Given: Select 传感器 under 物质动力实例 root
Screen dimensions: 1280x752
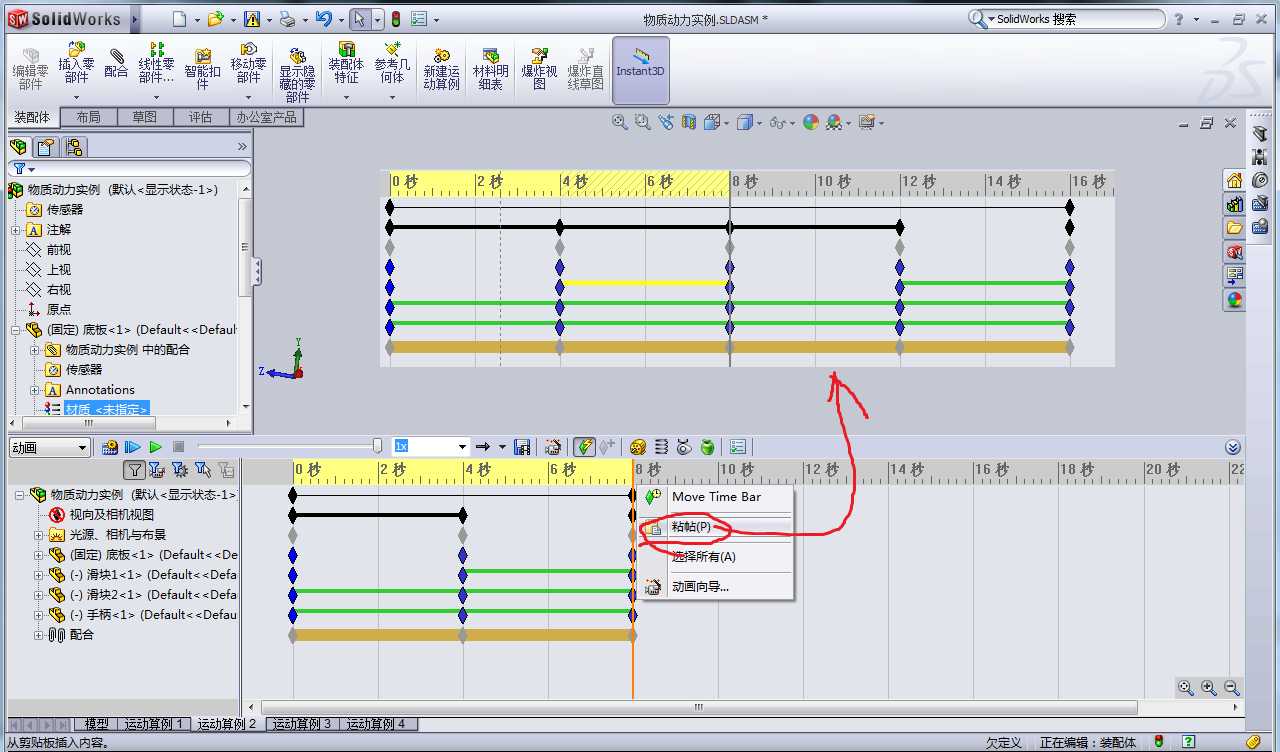Looking at the screenshot, I should (x=64, y=210).
